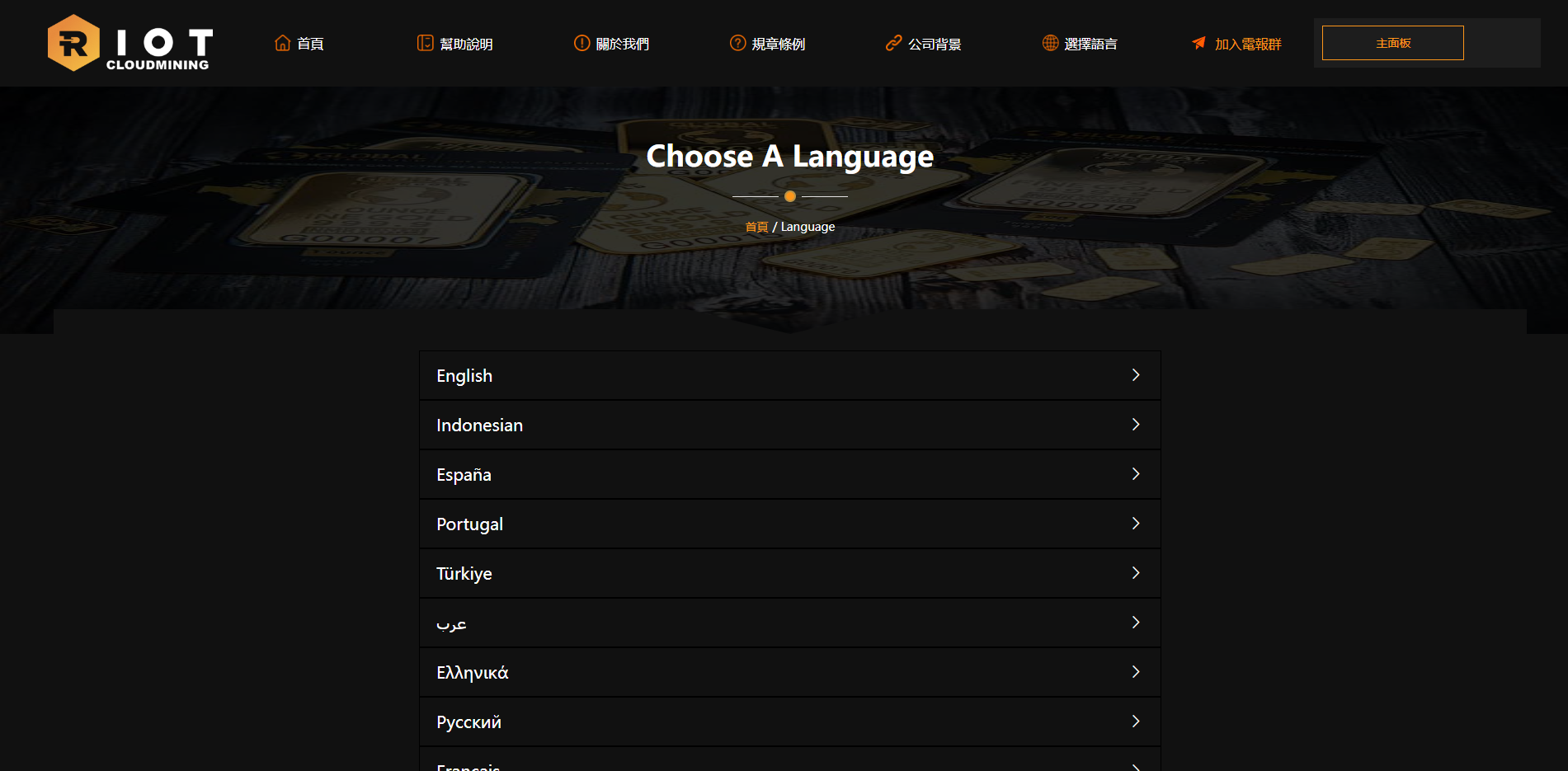Click the chain link icon beside 公司背景

[893, 43]
